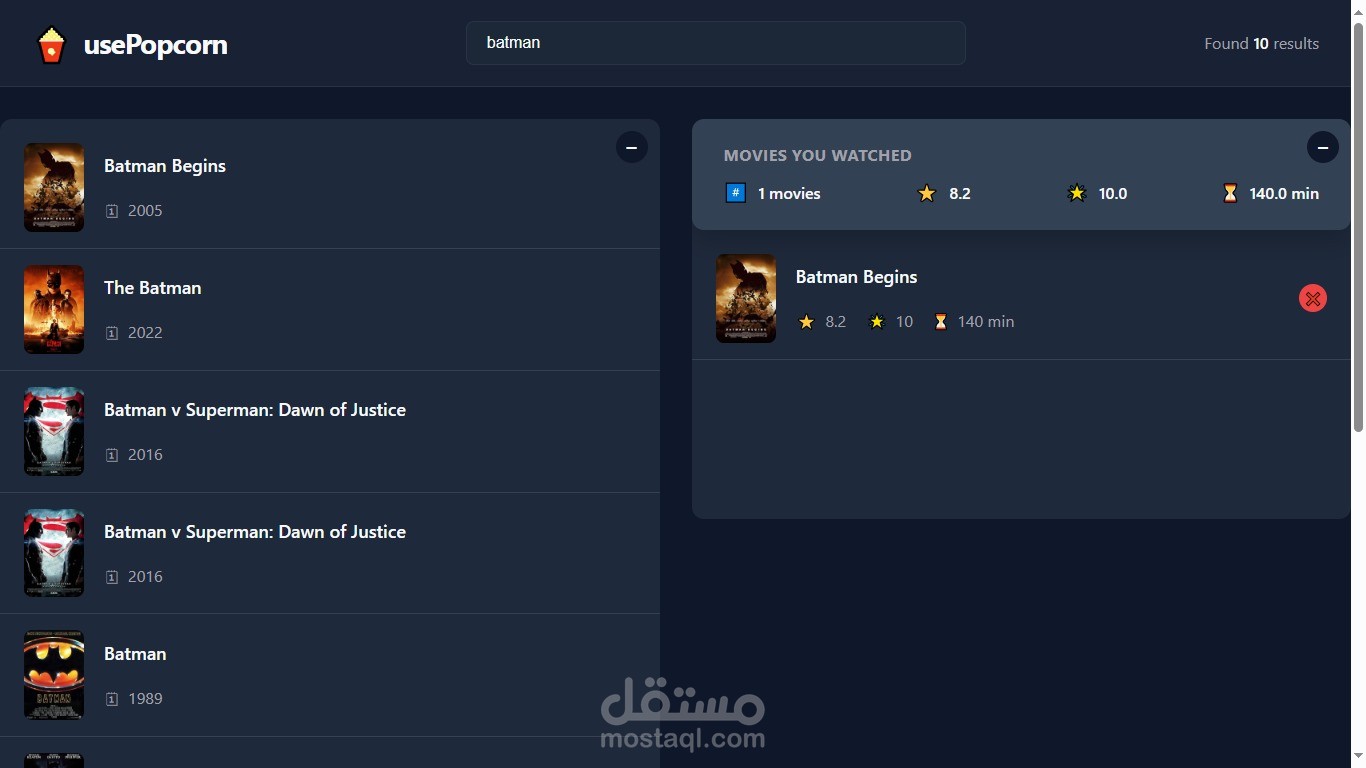Image resolution: width=1366 pixels, height=768 pixels.
Task: Click The Batman 2022 poster thumbnail
Action: pos(54,309)
